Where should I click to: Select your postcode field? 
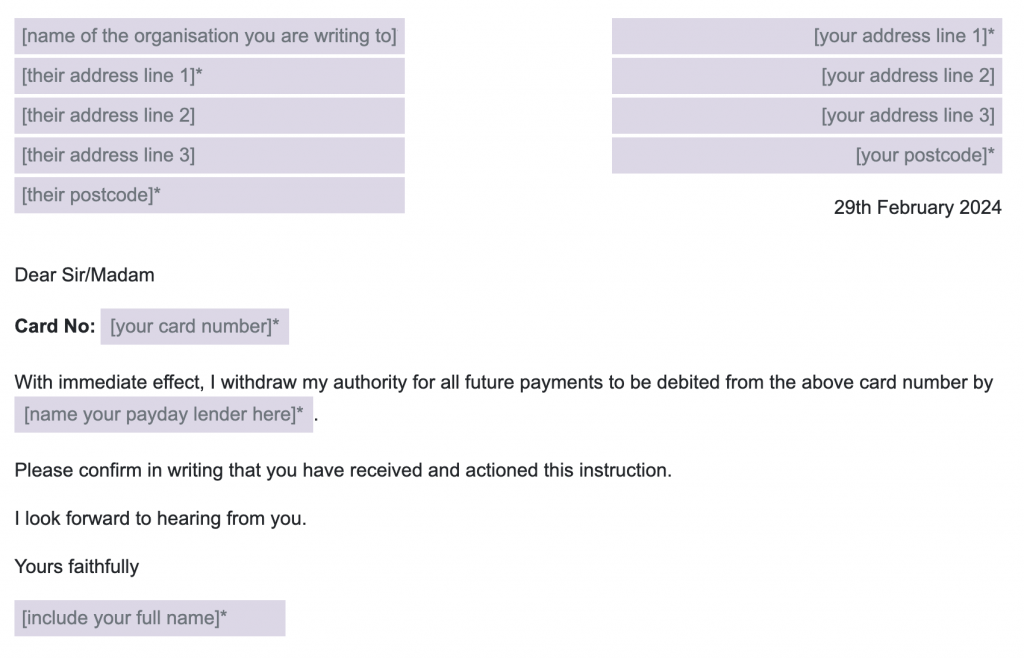(x=807, y=155)
